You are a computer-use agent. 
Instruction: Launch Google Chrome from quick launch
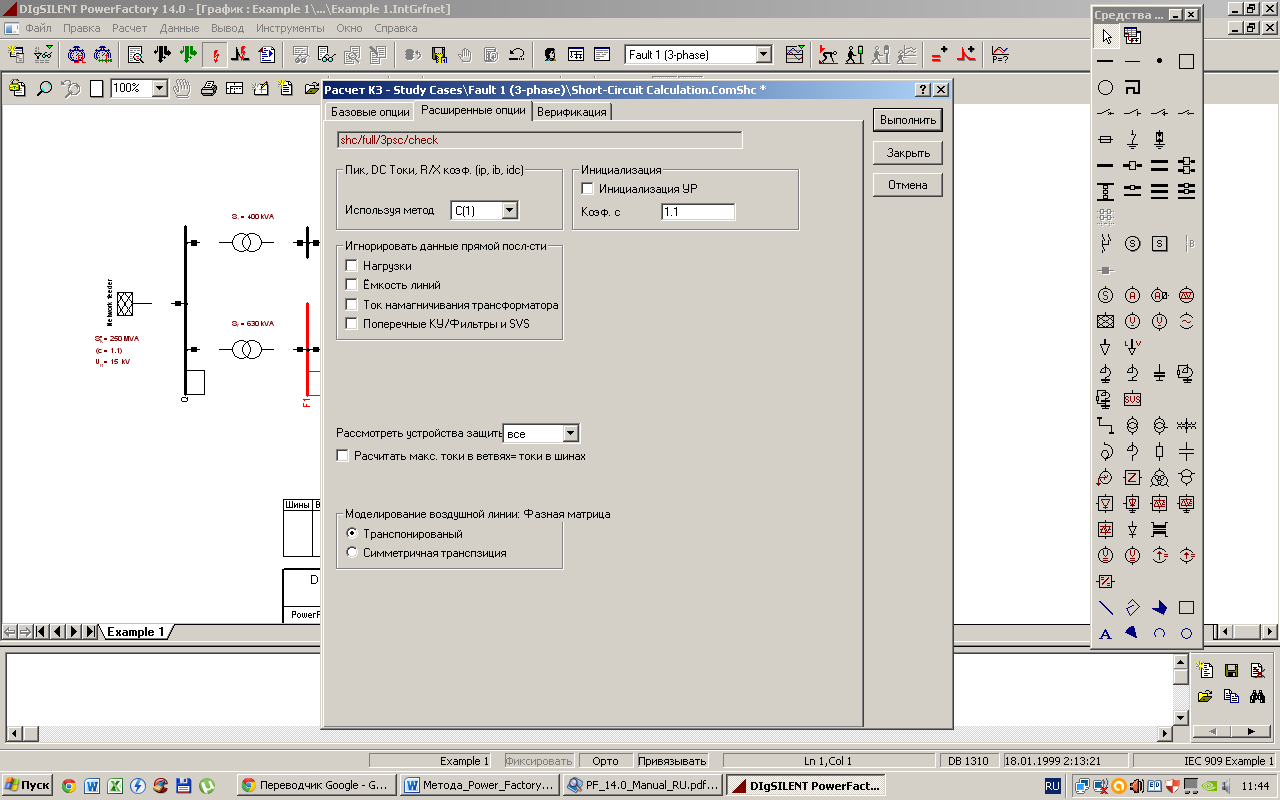(69, 786)
